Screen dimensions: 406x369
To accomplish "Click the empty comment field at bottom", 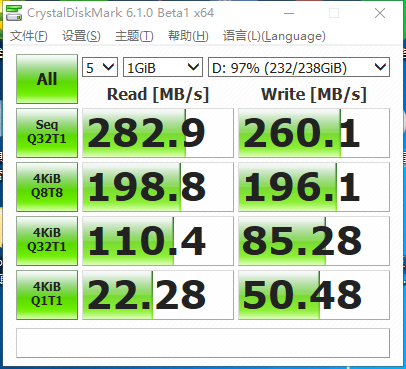I will point(203,343).
